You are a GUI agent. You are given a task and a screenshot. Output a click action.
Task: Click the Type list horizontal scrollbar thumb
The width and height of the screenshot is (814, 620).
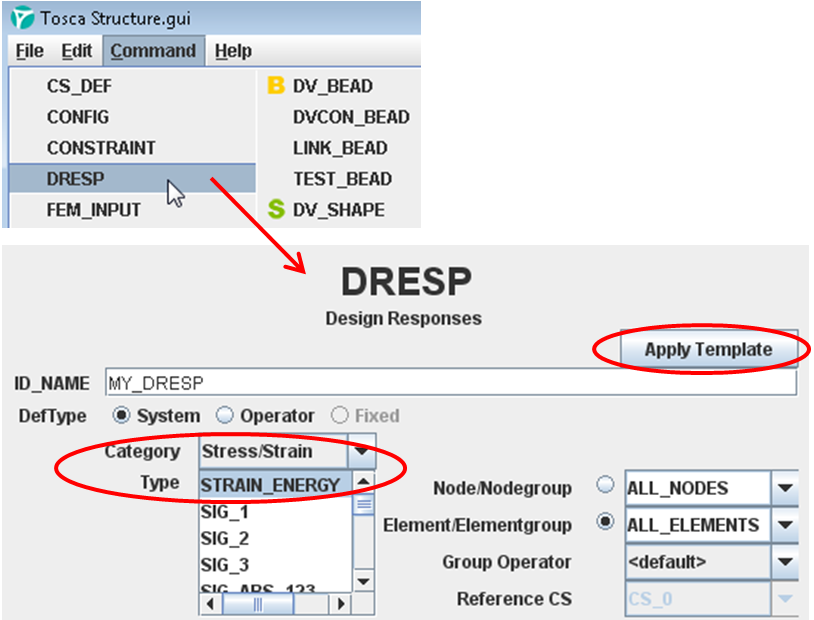[x=258, y=604]
